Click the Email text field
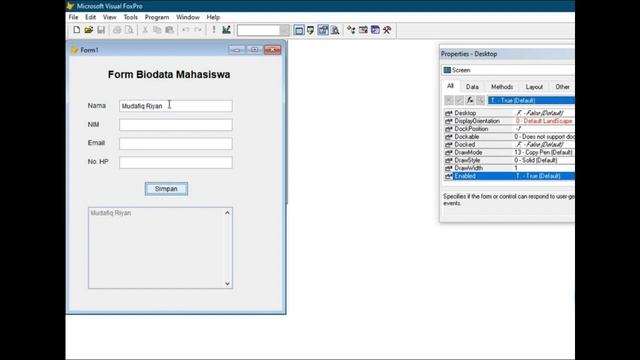 pos(176,143)
